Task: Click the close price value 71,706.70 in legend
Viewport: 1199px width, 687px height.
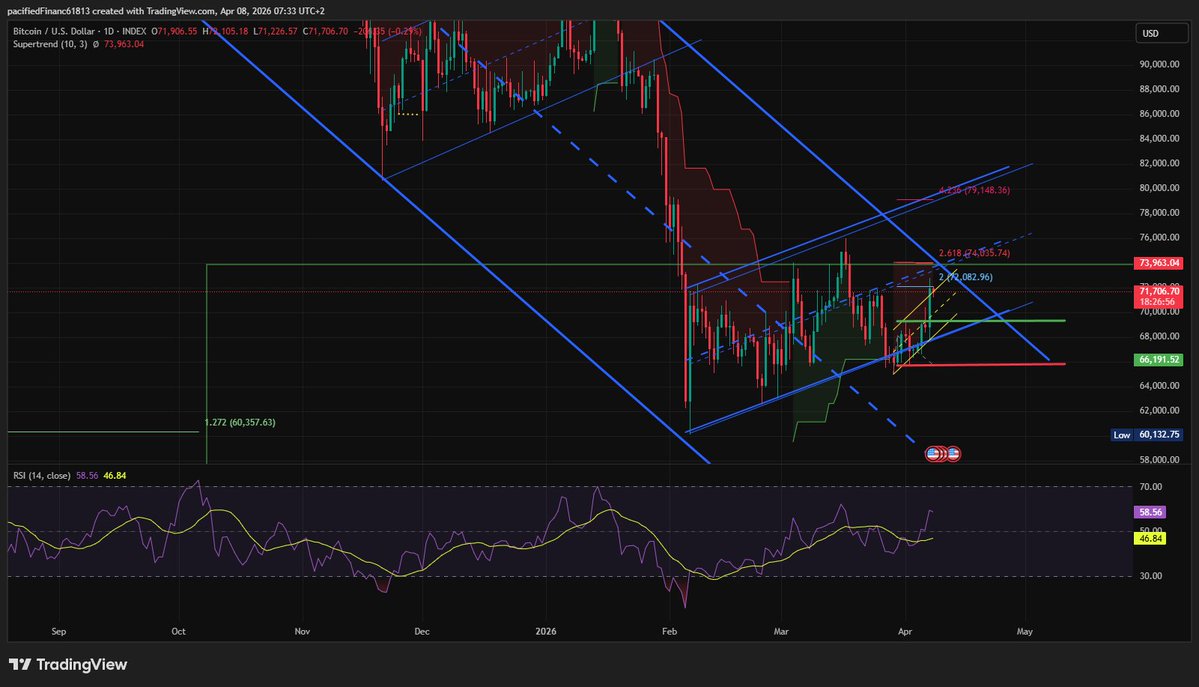Action: (328, 31)
